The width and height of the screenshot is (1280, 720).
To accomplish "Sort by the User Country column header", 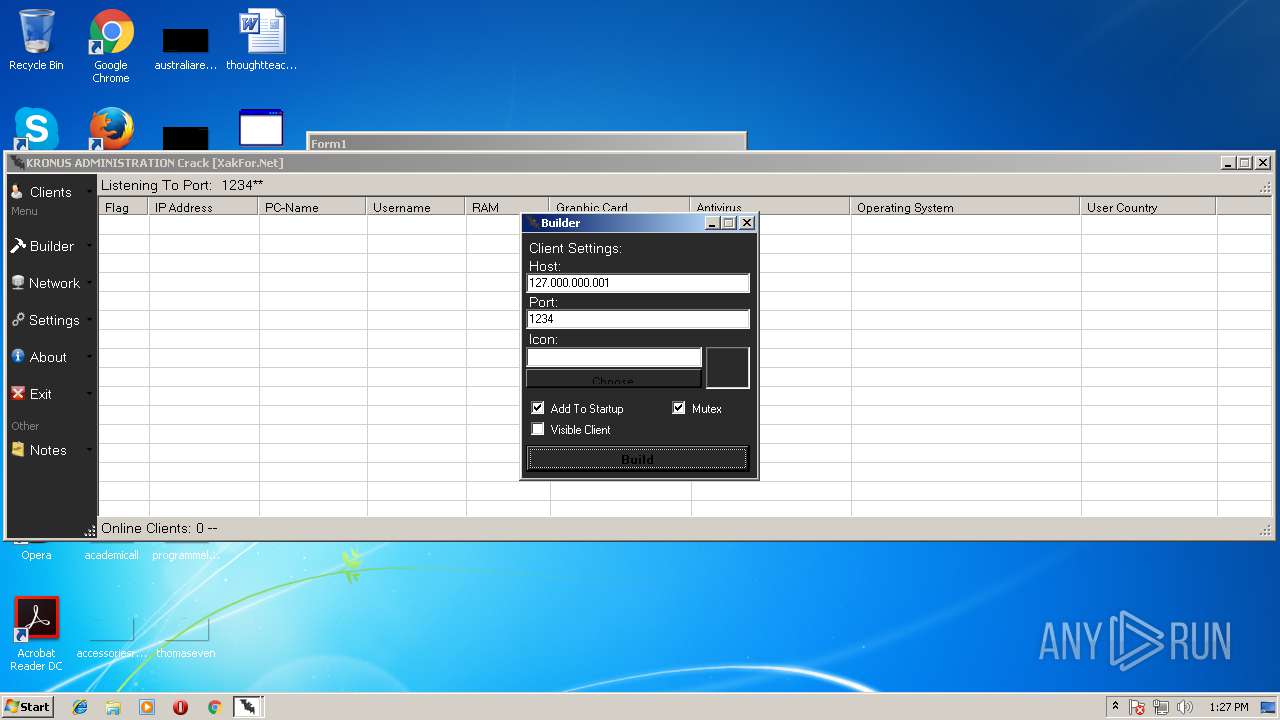I will pyautogui.click(x=1149, y=207).
